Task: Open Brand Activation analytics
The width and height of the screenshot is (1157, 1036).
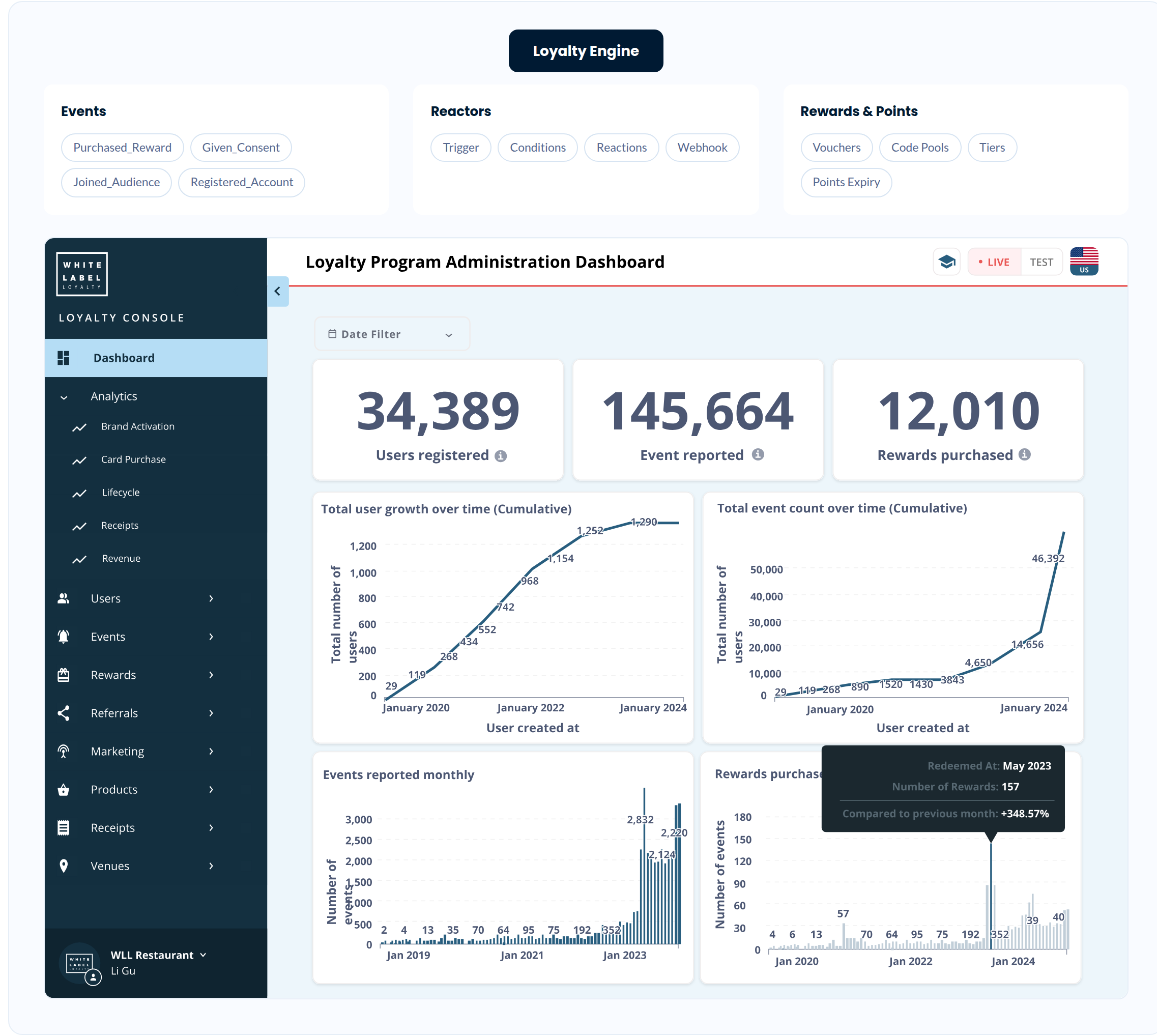Action: pyautogui.click(x=138, y=426)
